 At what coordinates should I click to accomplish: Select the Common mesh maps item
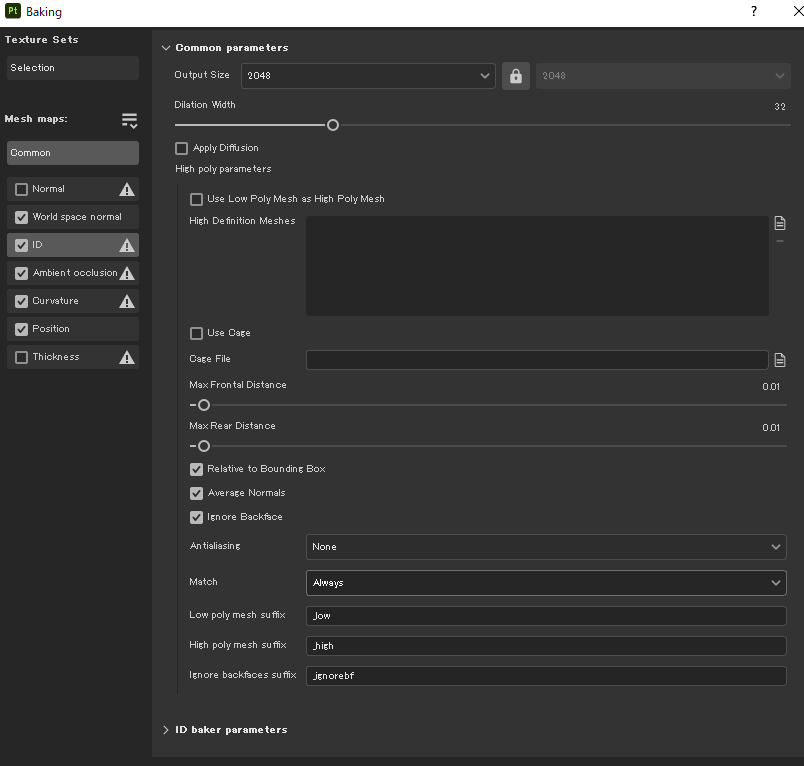tap(72, 153)
